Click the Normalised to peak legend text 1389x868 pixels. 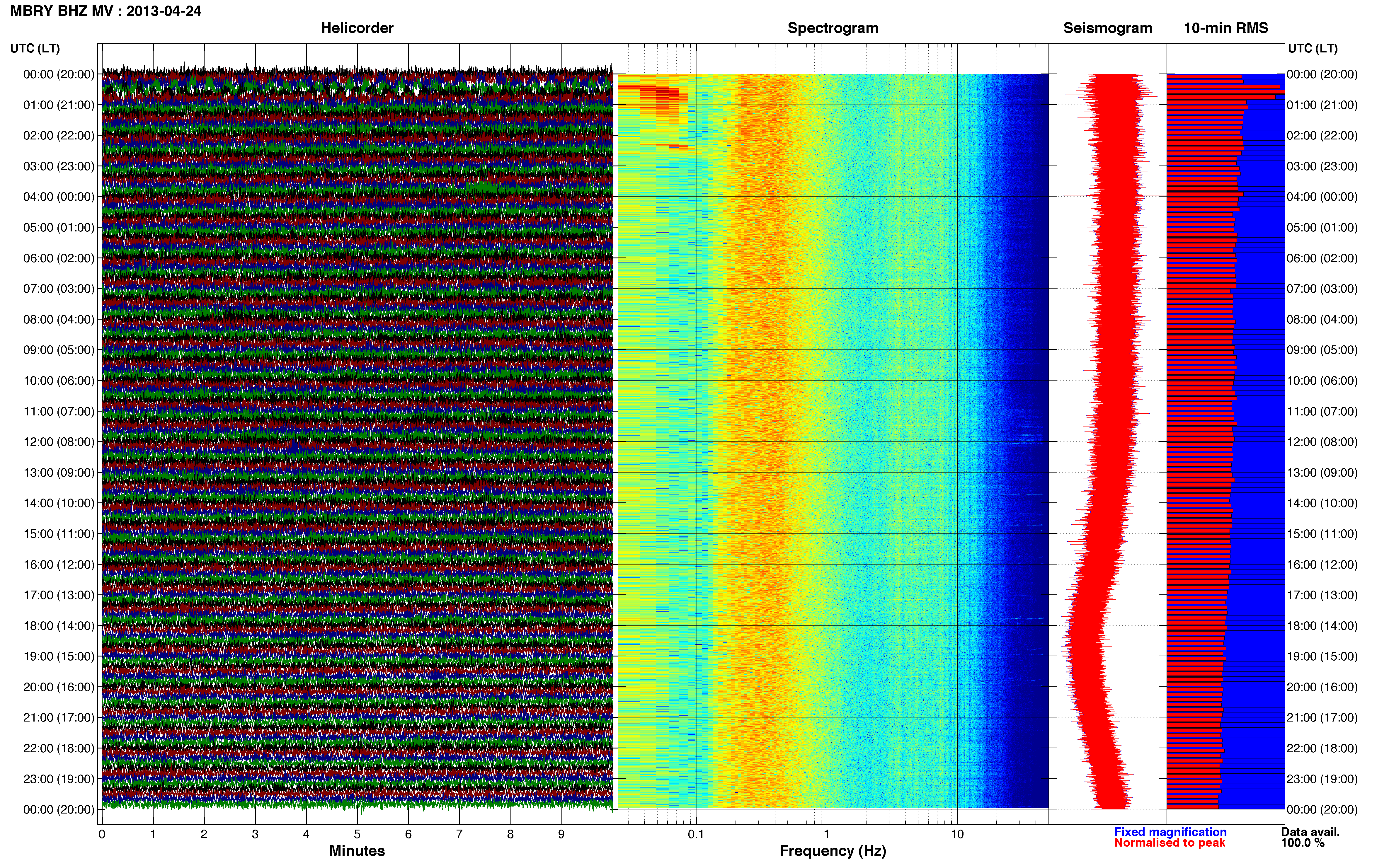tap(1170, 843)
